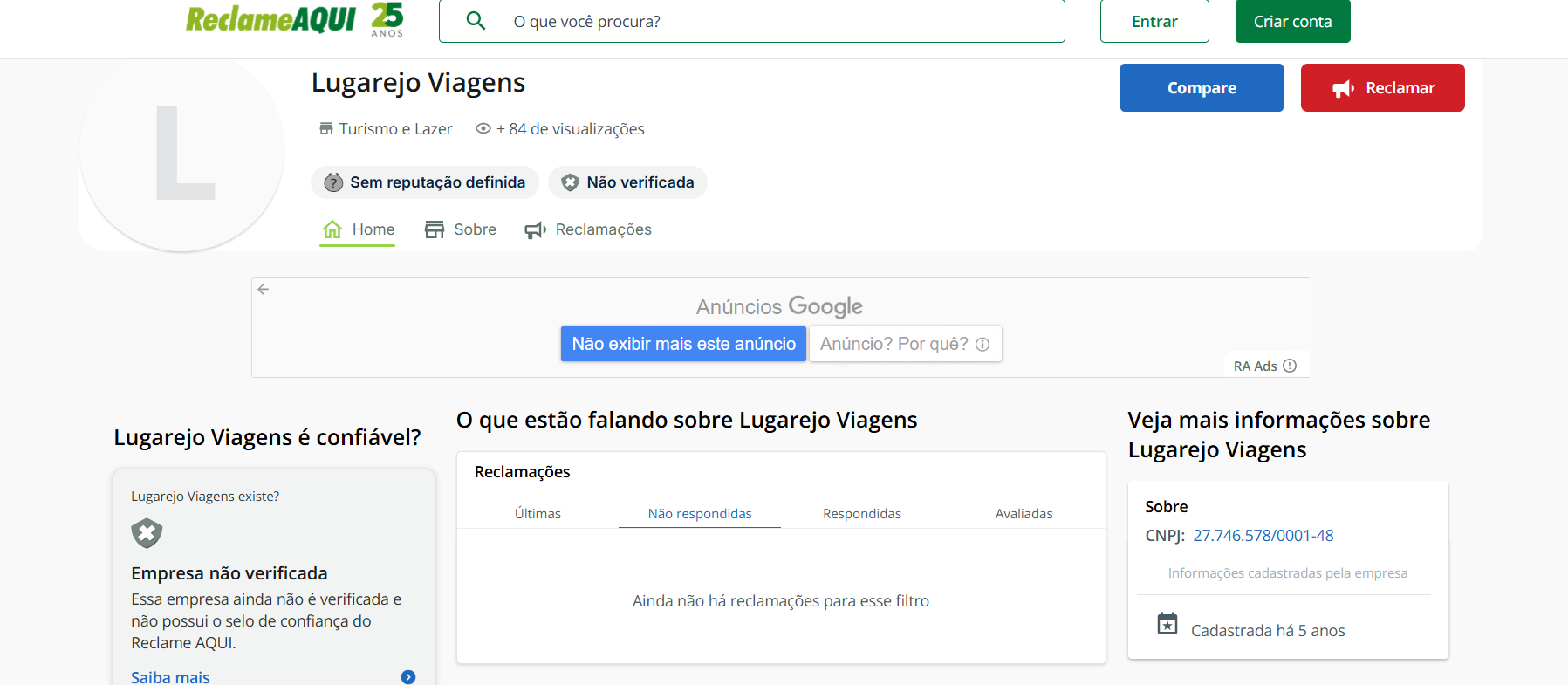Click '+ 84 de visualizações' text

point(571,129)
